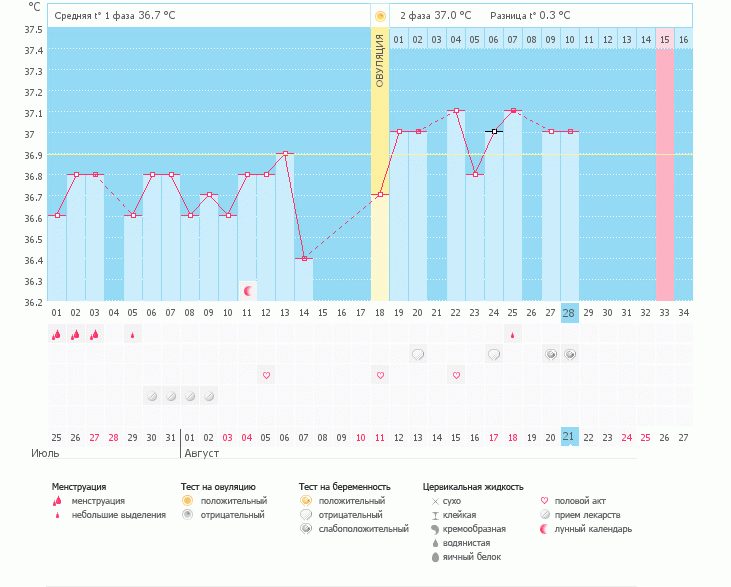731x587 pixels.
Task: Click the light discharge drop on day 05
Action: (133, 335)
